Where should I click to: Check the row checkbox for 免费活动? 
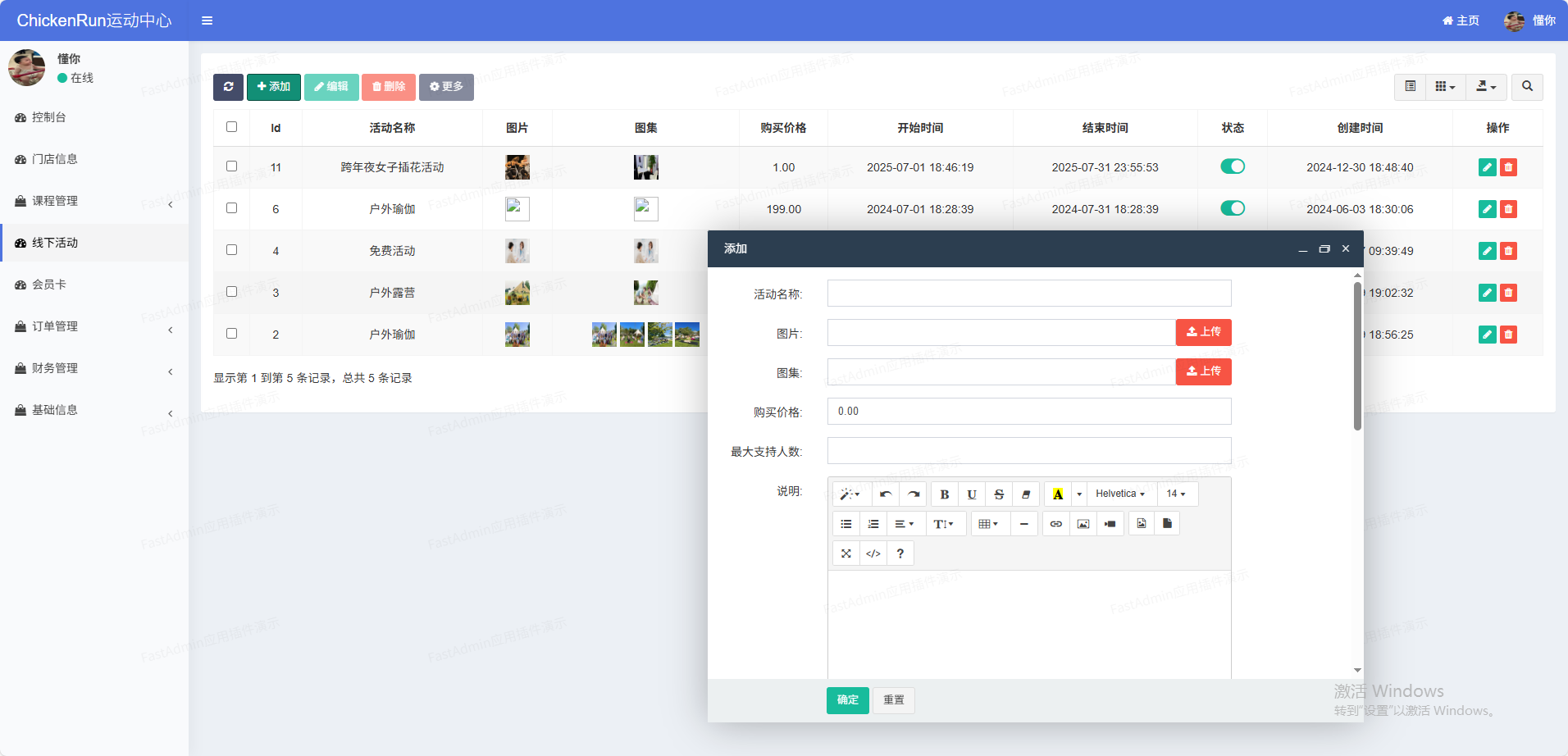231,250
